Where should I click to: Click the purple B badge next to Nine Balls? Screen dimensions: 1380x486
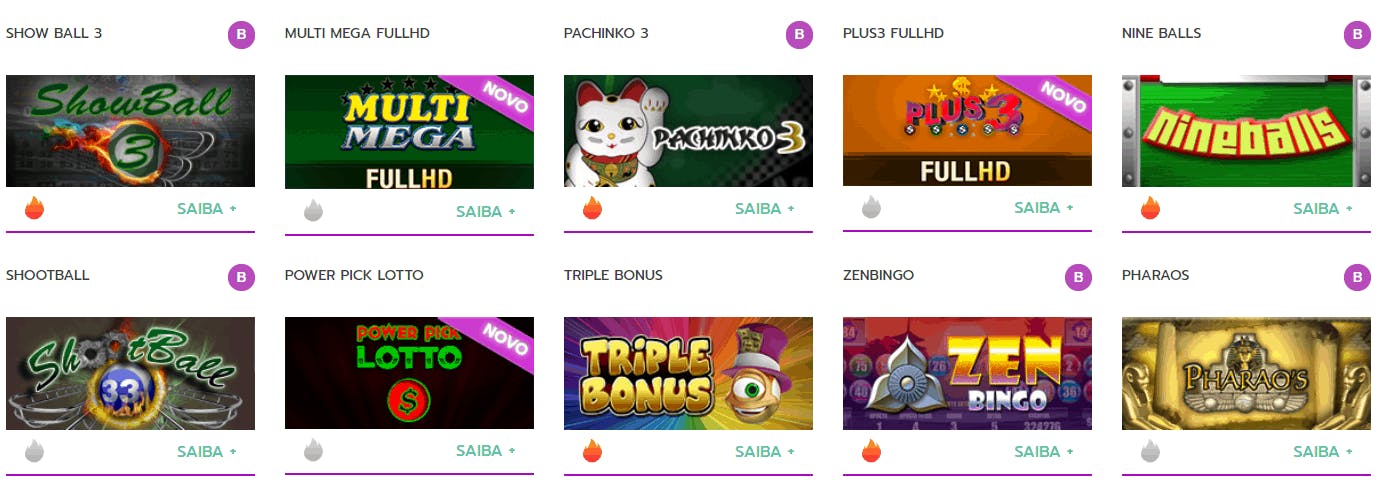[x=1357, y=35]
